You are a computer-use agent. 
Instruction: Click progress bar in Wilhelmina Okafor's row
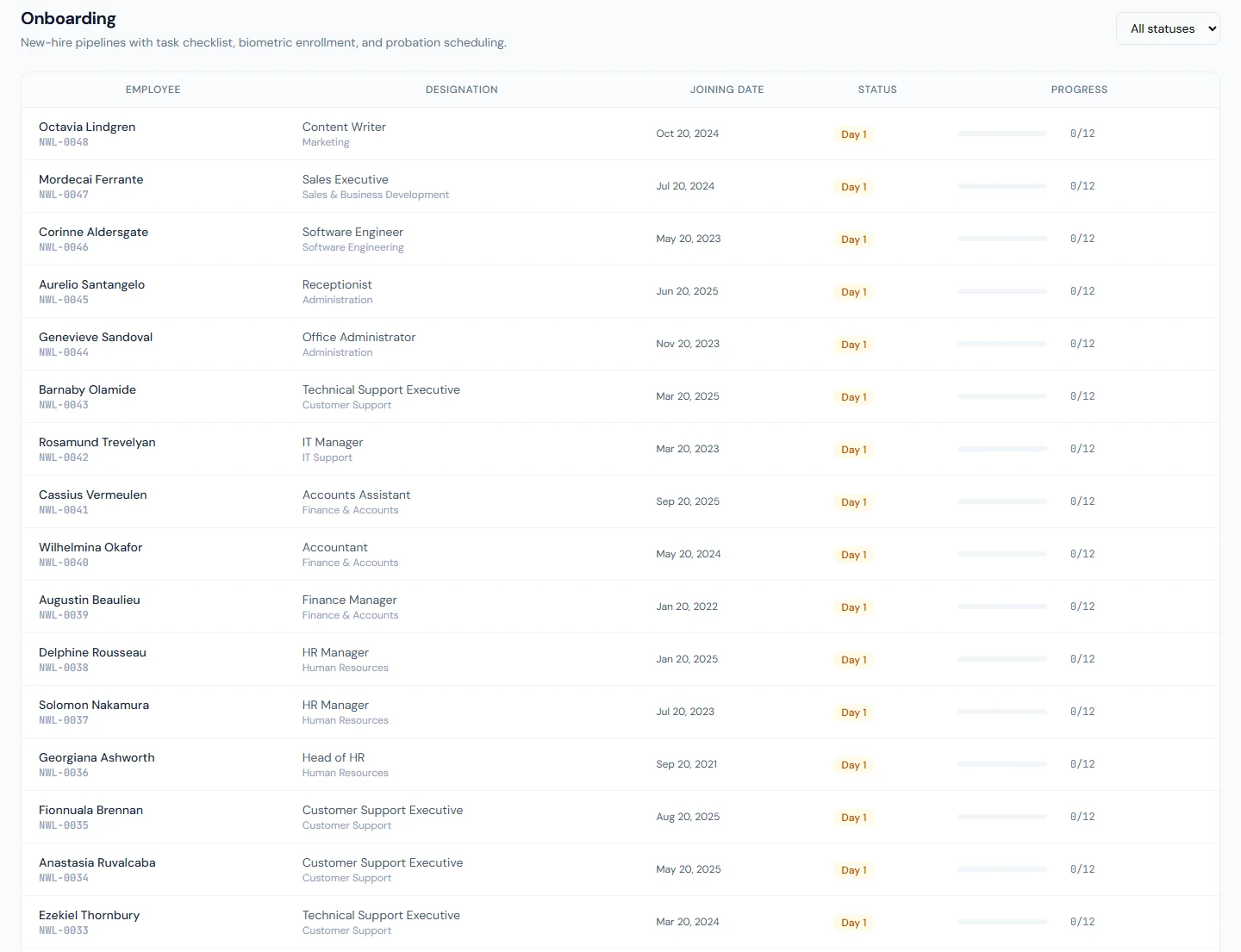pyautogui.click(x=1001, y=554)
